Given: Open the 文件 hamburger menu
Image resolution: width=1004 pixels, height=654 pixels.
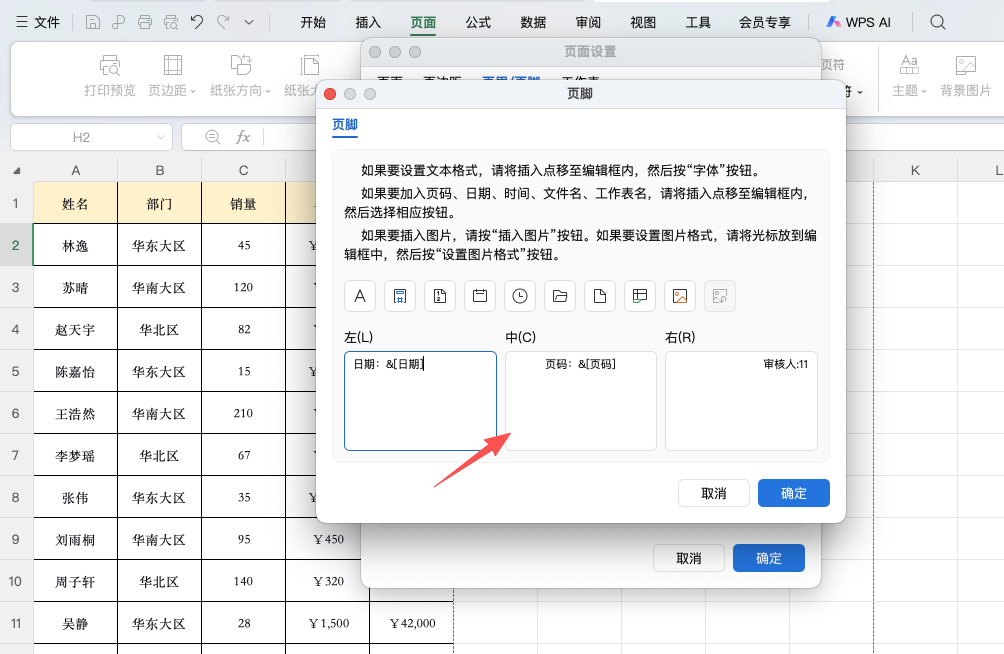Looking at the screenshot, I should point(38,22).
